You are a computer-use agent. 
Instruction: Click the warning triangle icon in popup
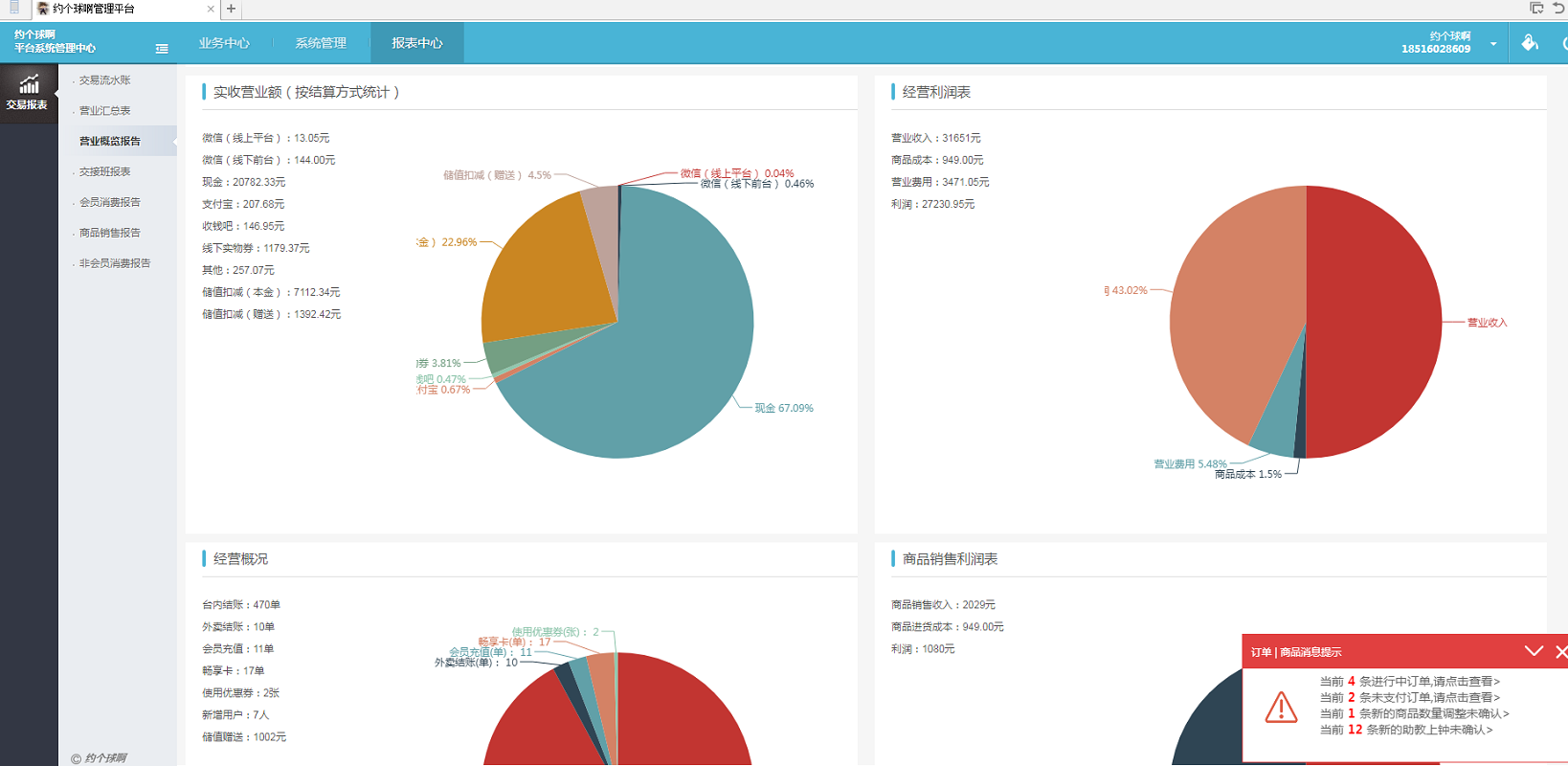(x=1281, y=707)
